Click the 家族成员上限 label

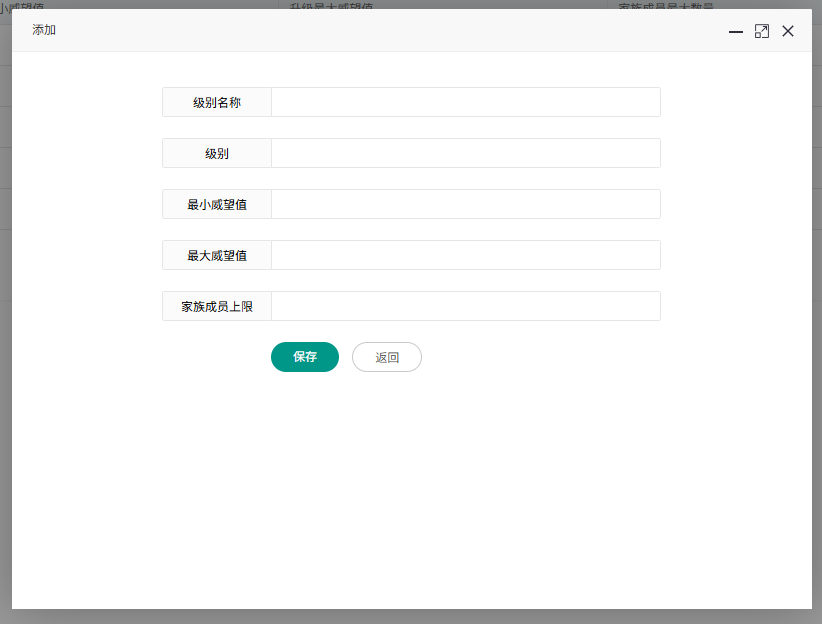(217, 306)
